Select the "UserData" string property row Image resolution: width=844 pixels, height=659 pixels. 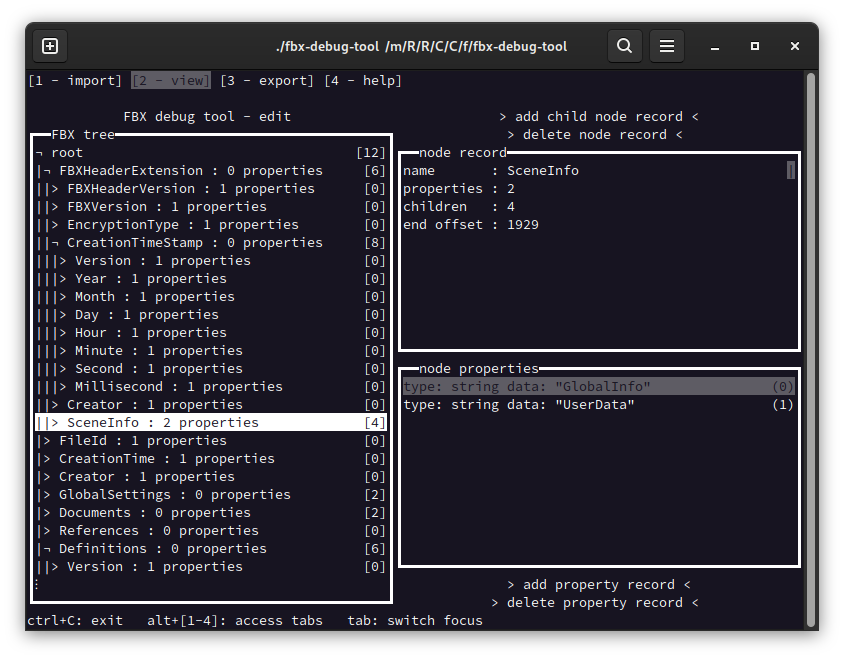pyautogui.click(x=598, y=405)
